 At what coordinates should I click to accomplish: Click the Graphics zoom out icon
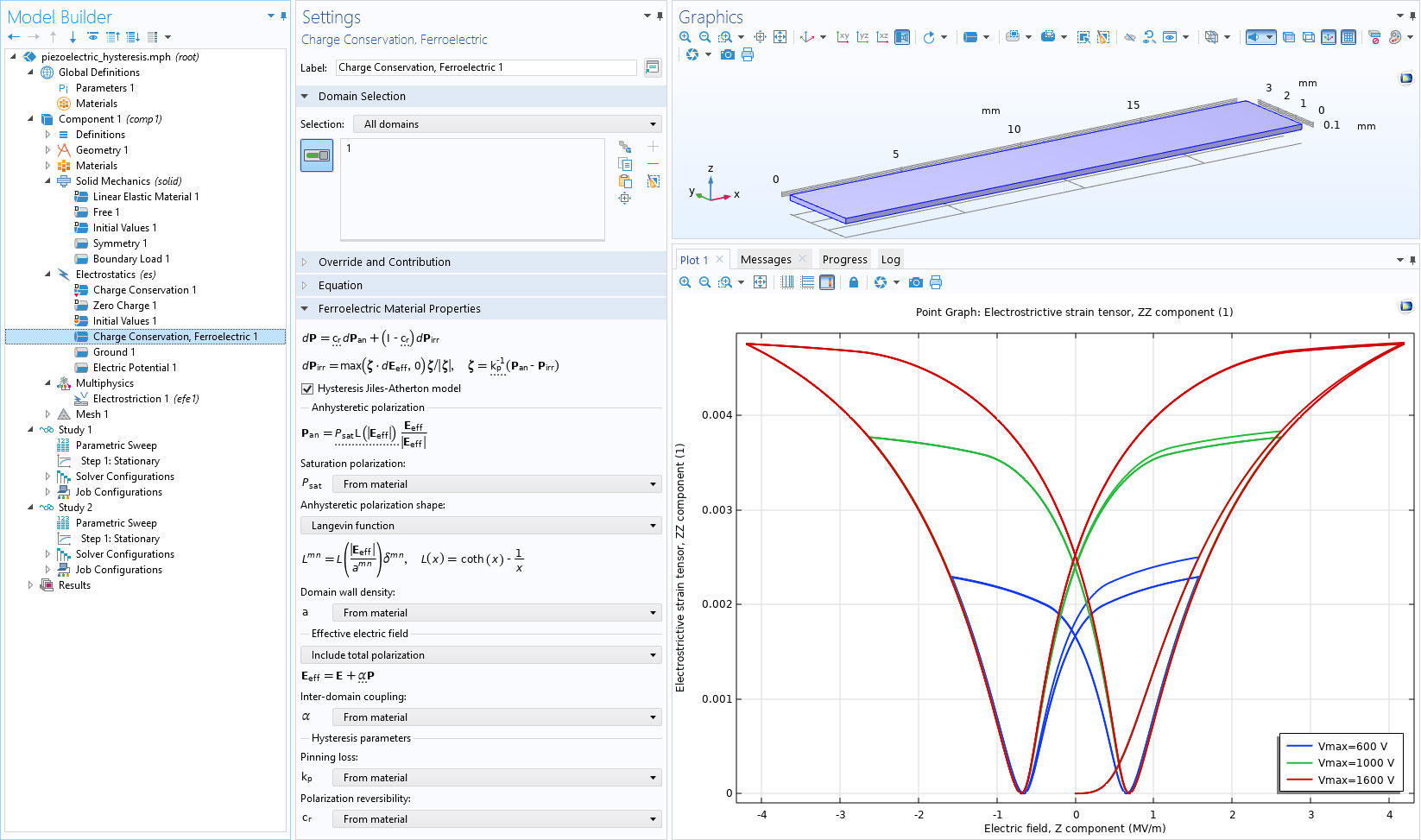pyautogui.click(x=704, y=37)
